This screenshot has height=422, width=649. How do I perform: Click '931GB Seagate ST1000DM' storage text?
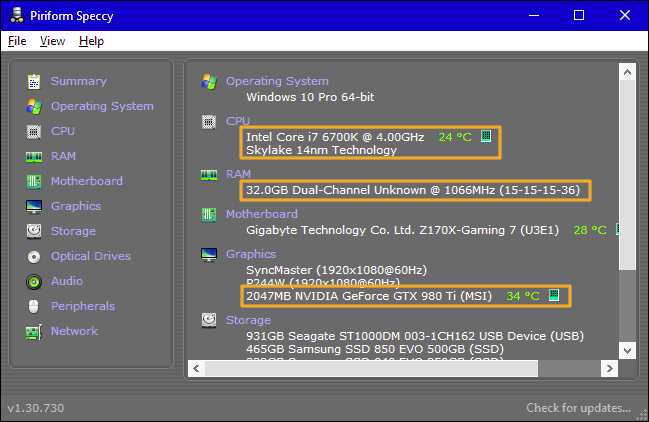(324, 336)
